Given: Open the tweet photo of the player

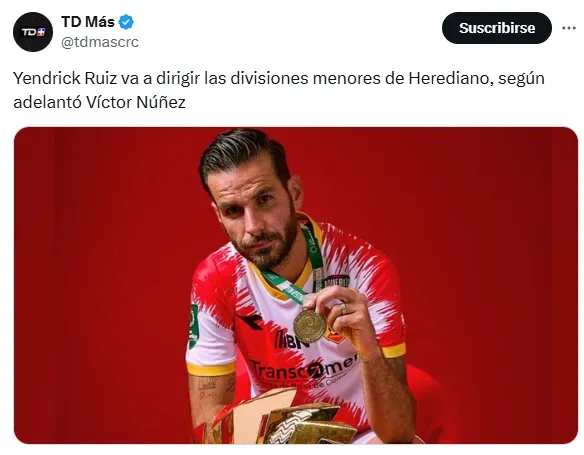Looking at the screenshot, I should click(296, 286).
